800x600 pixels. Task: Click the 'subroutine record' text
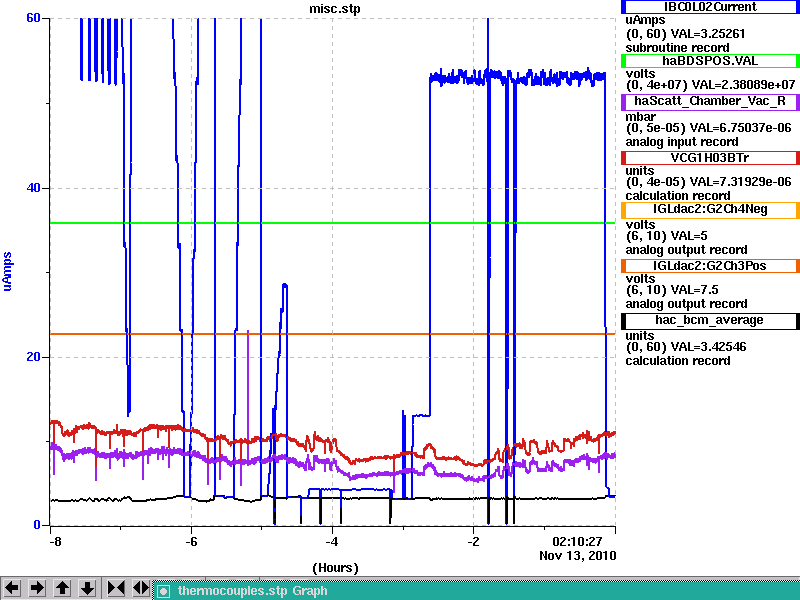[x=678, y=48]
